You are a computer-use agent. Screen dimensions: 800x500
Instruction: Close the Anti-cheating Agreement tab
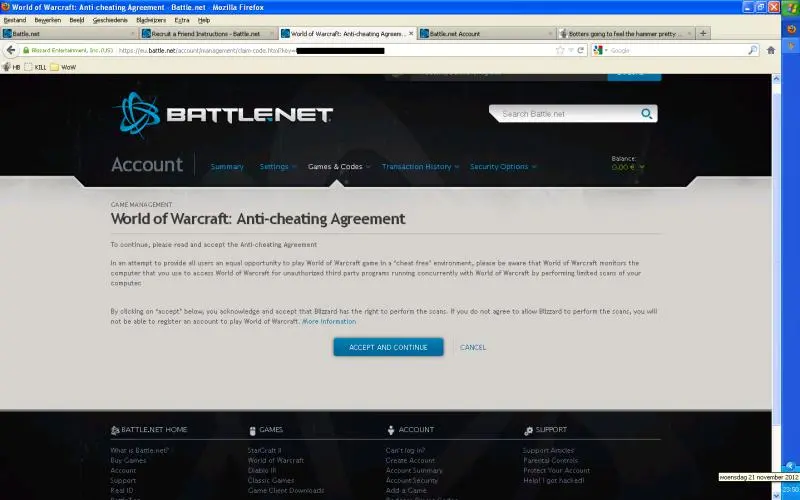pyautogui.click(x=411, y=33)
